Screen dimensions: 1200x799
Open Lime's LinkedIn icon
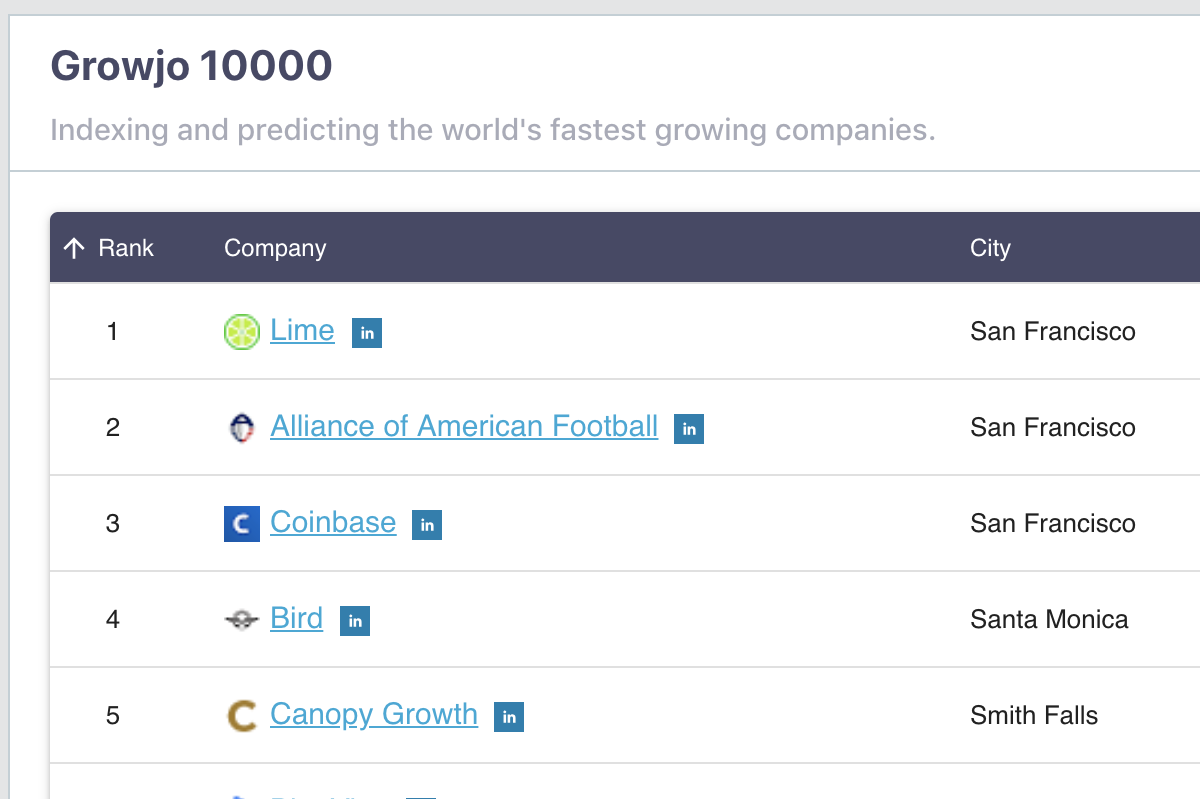click(x=367, y=333)
